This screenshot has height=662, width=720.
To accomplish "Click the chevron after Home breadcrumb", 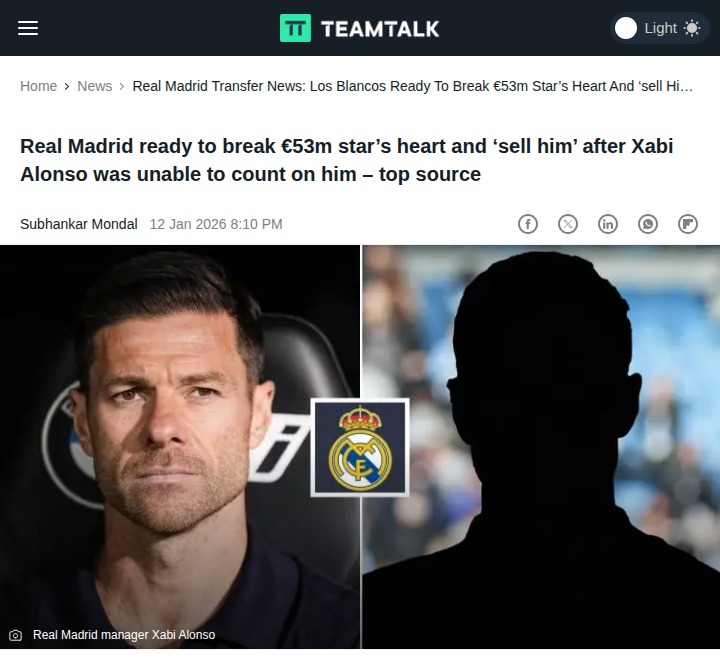I will [x=67, y=86].
